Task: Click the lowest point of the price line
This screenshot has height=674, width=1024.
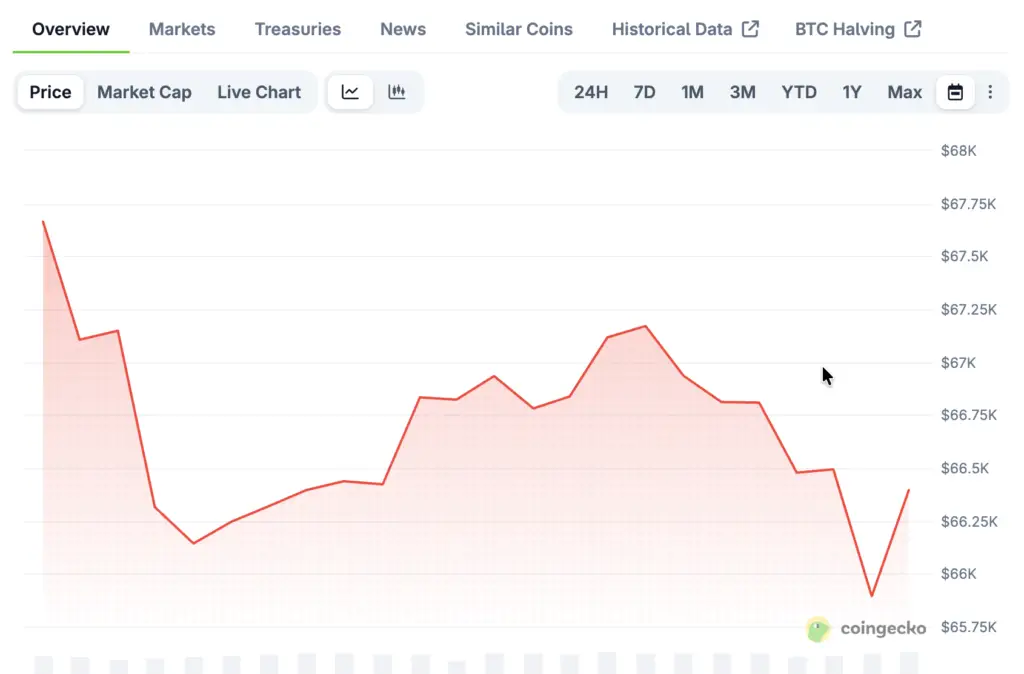Action: pos(872,596)
